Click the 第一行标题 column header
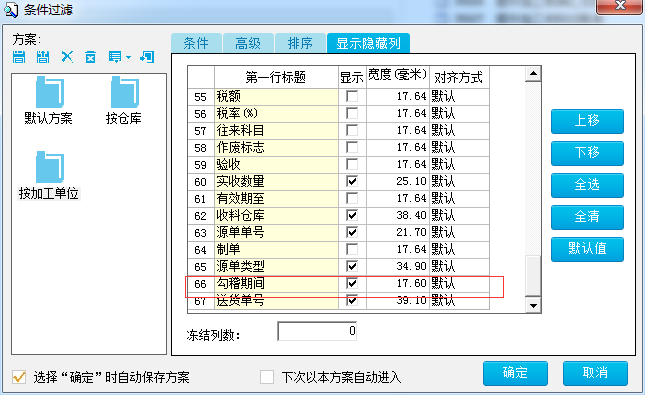The height and width of the screenshot is (395, 645). tap(276, 77)
